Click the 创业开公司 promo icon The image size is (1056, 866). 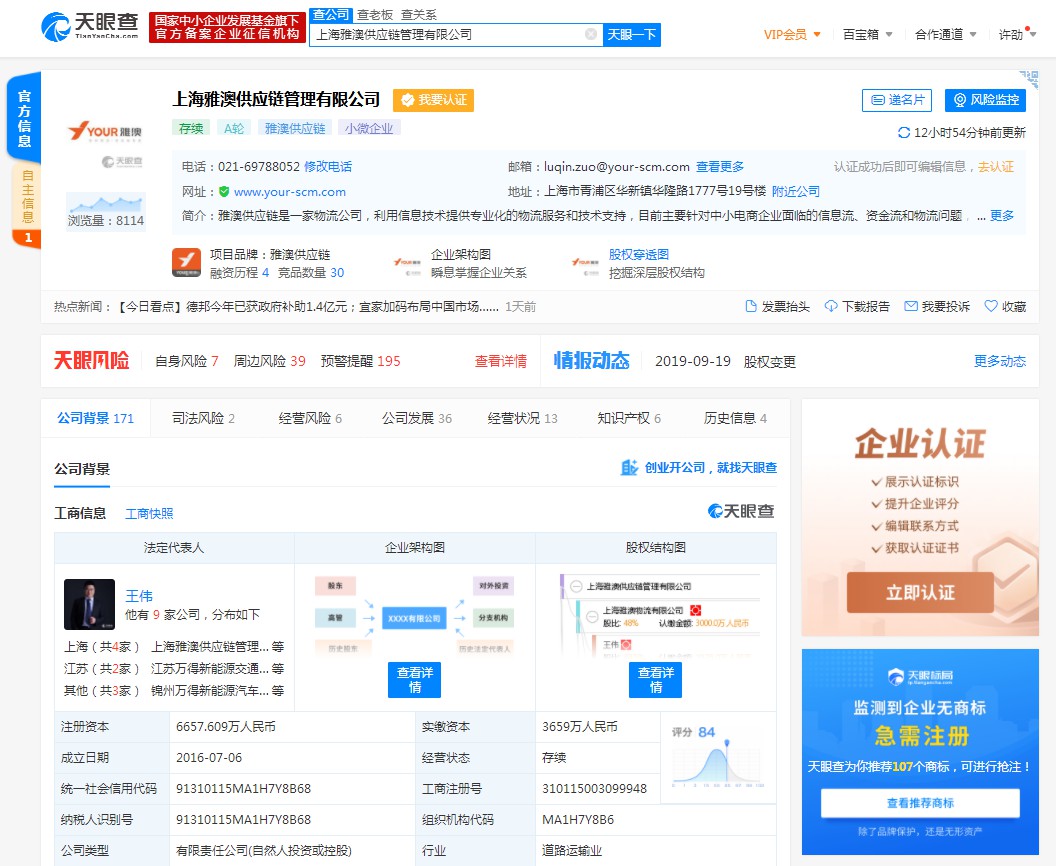pyautogui.click(x=629, y=467)
